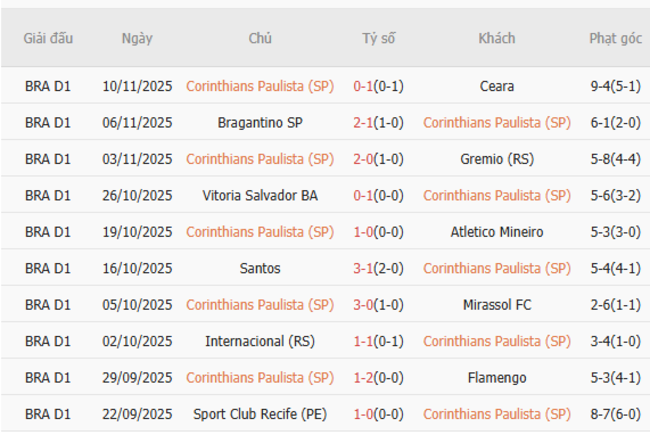Click the Phạt góc column header
Viewport: 650px width, 435px height.
point(615,39)
